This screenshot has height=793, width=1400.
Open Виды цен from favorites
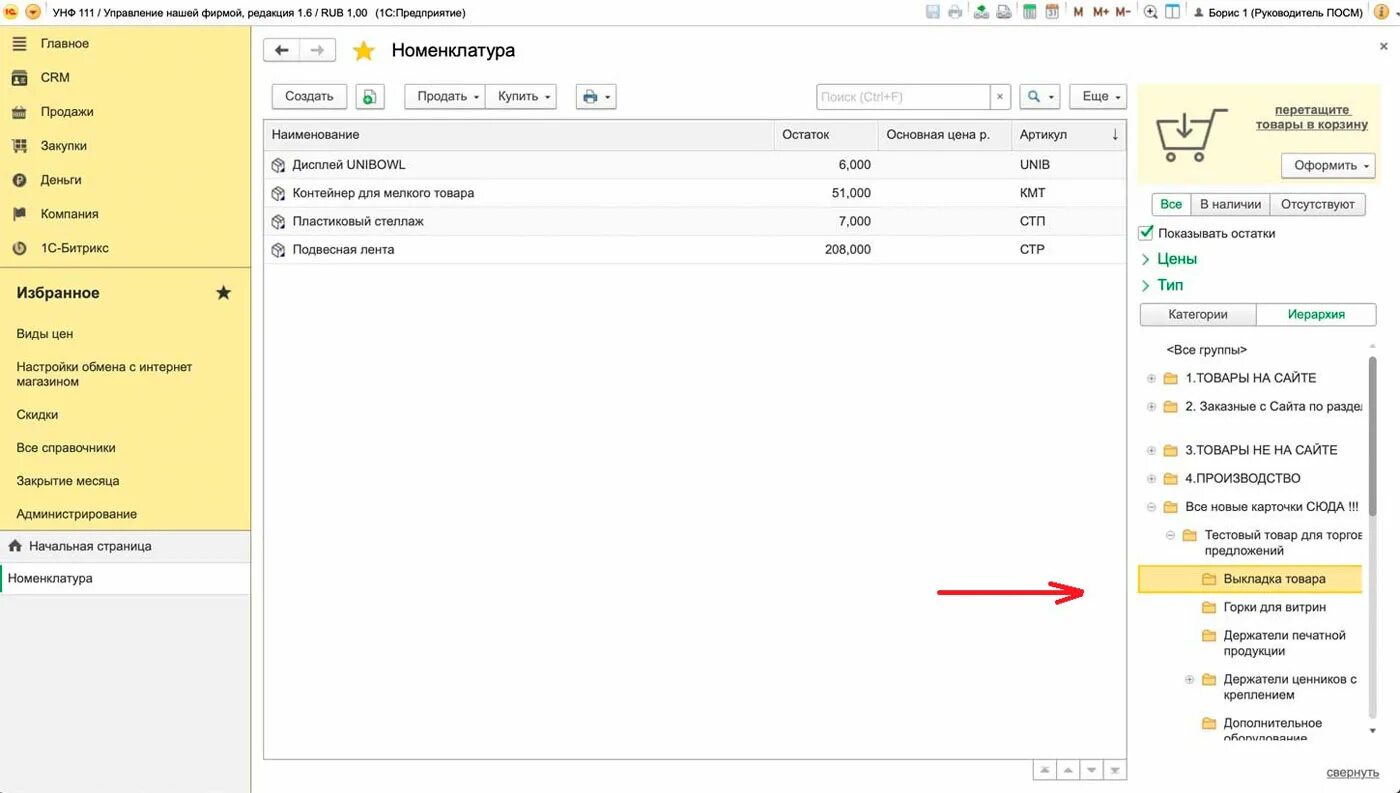45,334
